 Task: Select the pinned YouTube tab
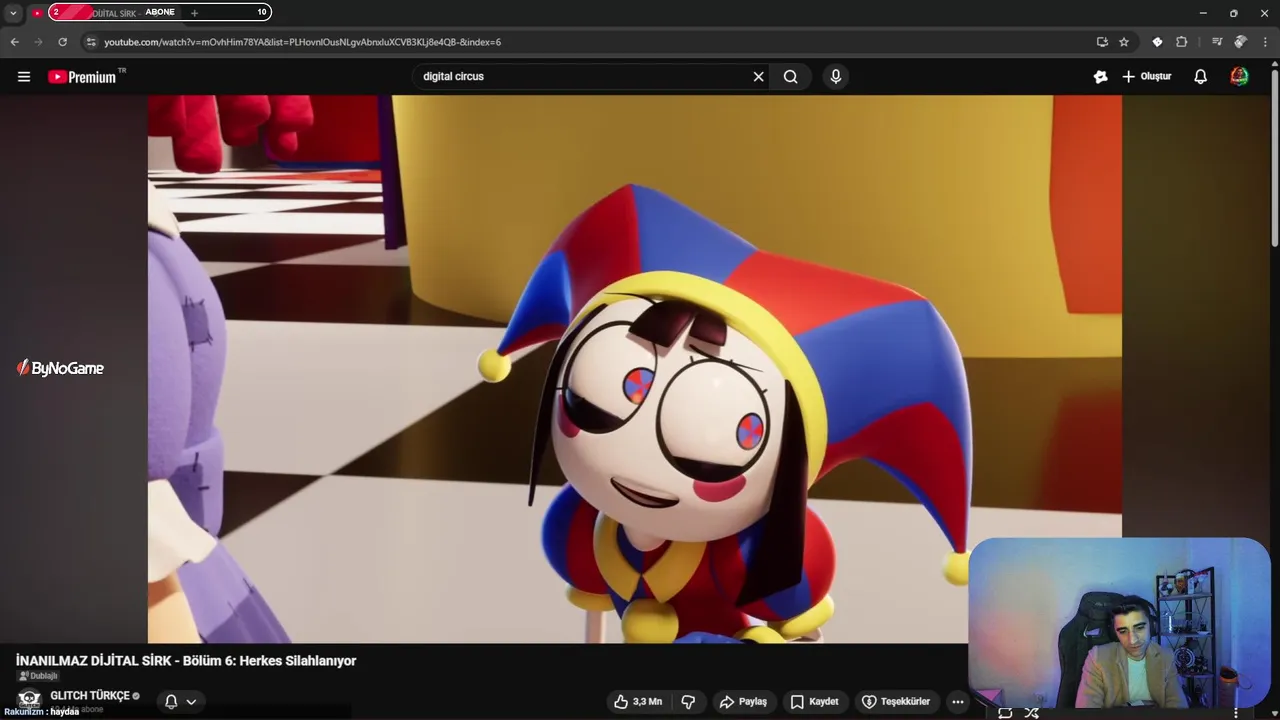(x=37, y=13)
